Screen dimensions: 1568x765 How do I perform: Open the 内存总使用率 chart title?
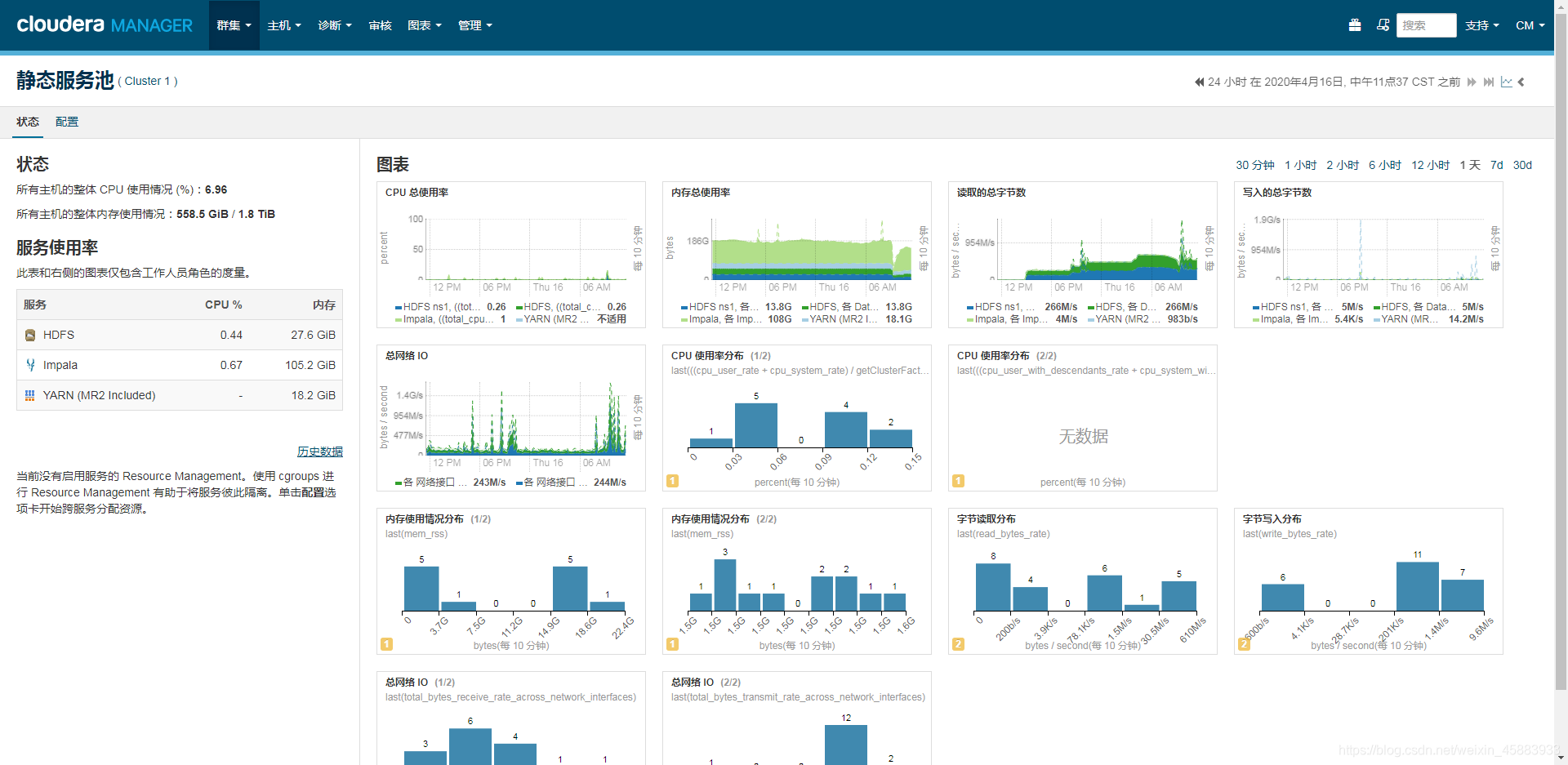click(x=701, y=193)
